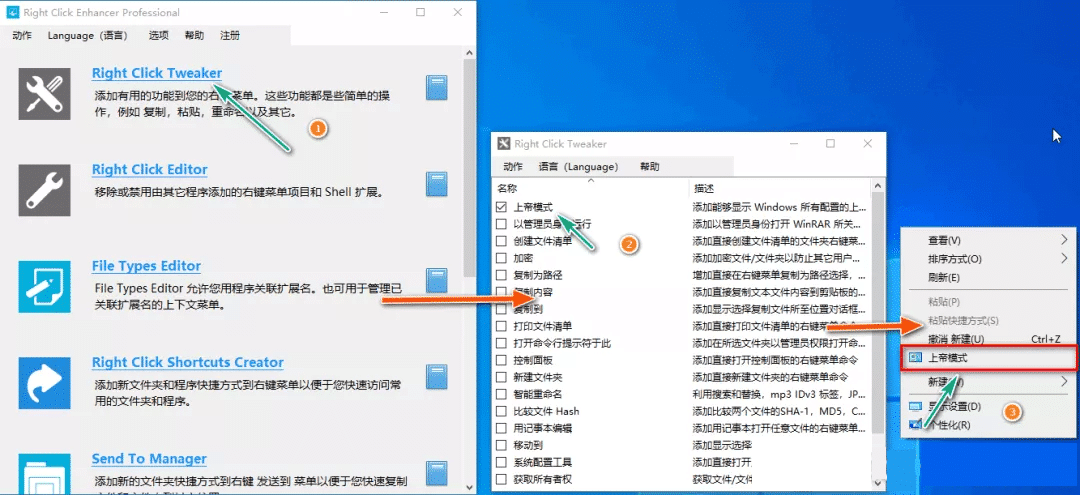1080x495 pixels.
Task: Click the File Types Editor document icon
Action: coord(44,285)
